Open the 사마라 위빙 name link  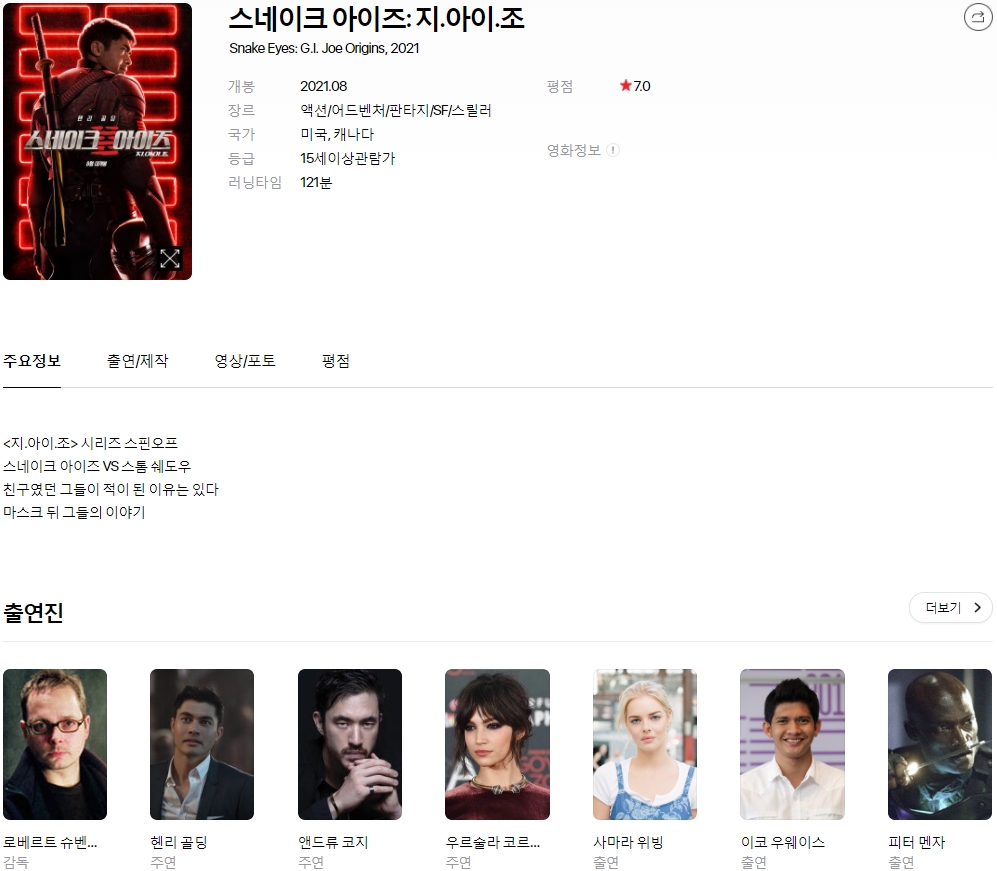pos(628,842)
